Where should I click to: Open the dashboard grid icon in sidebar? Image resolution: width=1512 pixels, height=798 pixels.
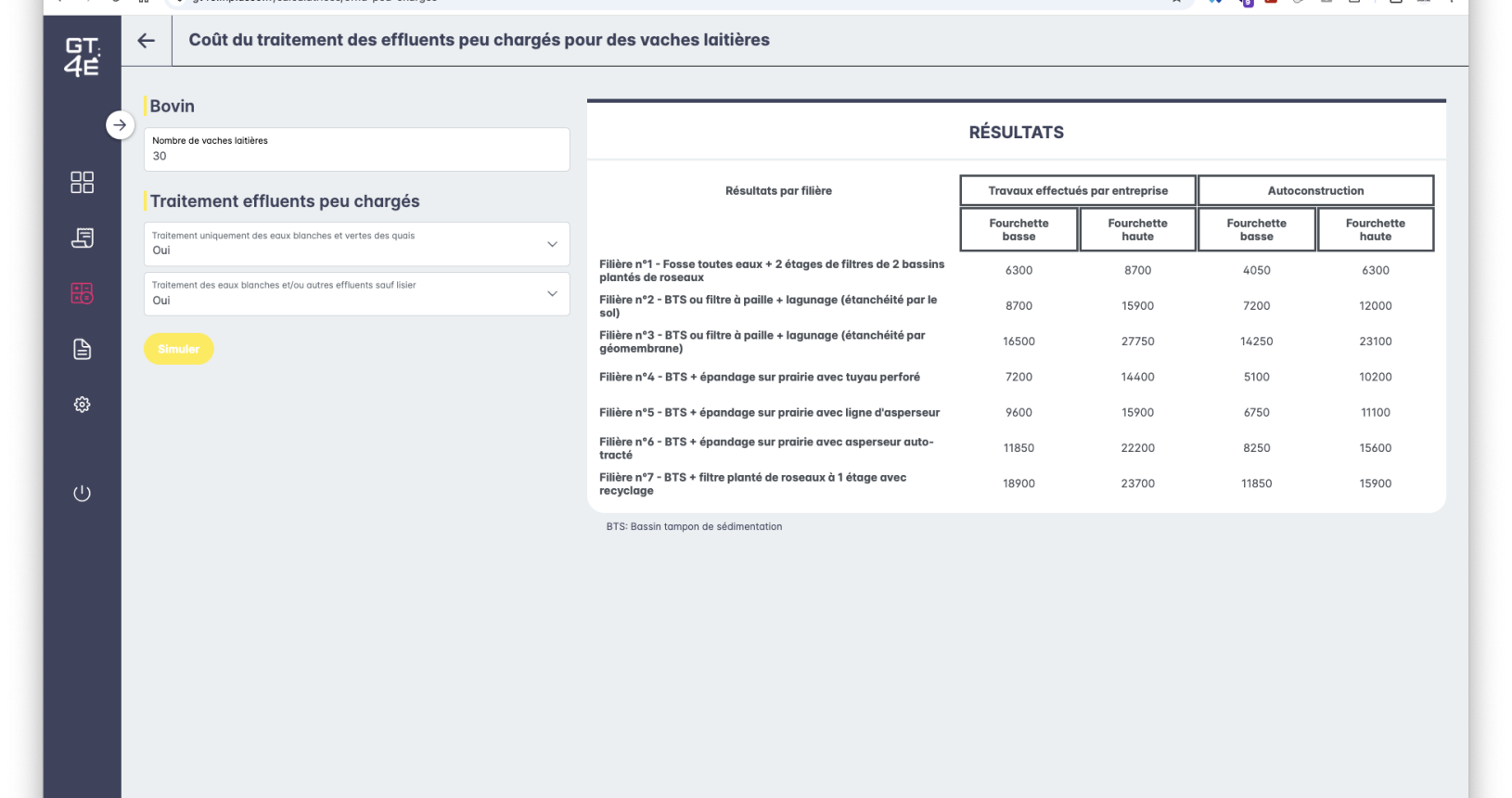pos(82,182)
